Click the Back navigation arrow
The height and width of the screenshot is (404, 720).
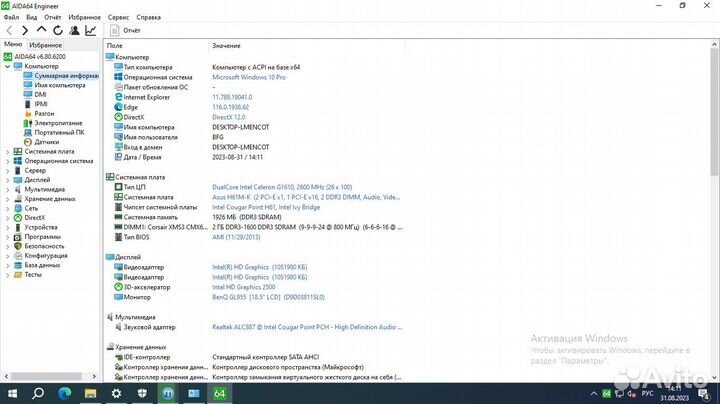pos(9,30)
